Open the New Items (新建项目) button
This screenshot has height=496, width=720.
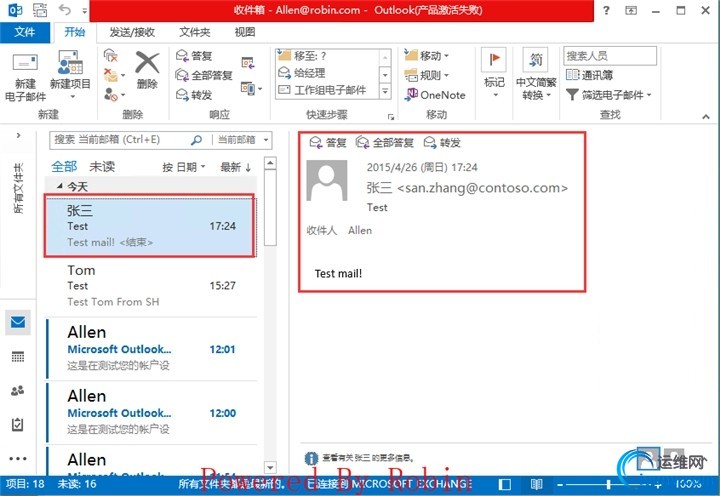pos(70,76)
